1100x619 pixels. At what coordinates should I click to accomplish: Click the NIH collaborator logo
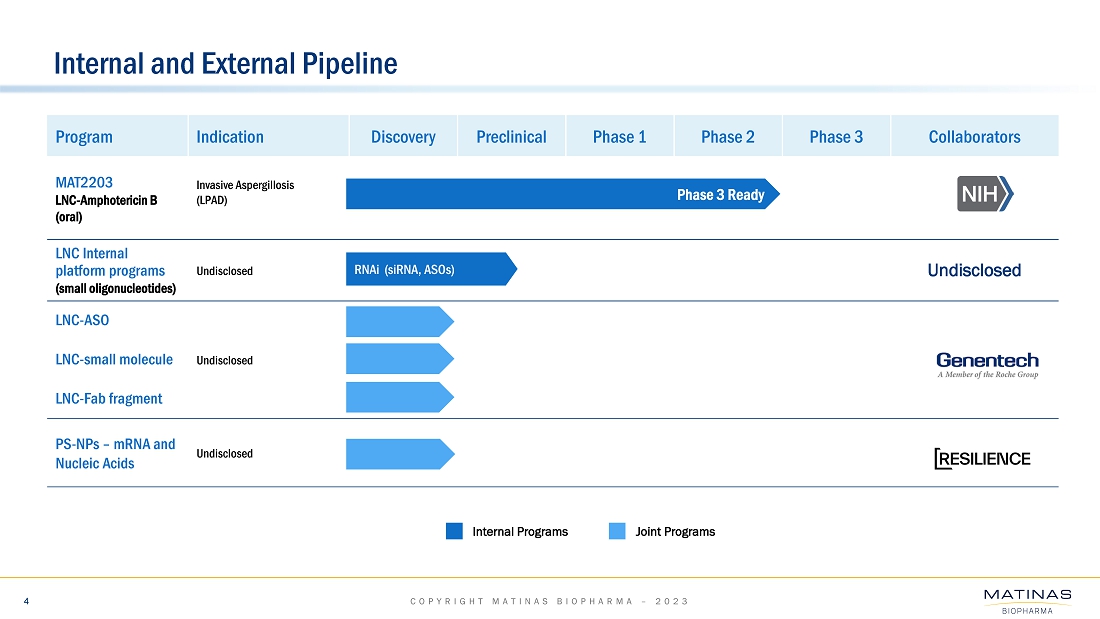985,195
